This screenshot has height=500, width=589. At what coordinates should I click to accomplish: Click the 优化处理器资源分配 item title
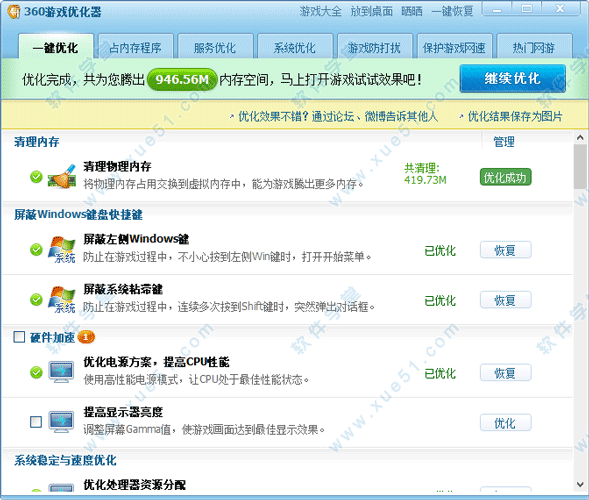(x=134, y=485)
